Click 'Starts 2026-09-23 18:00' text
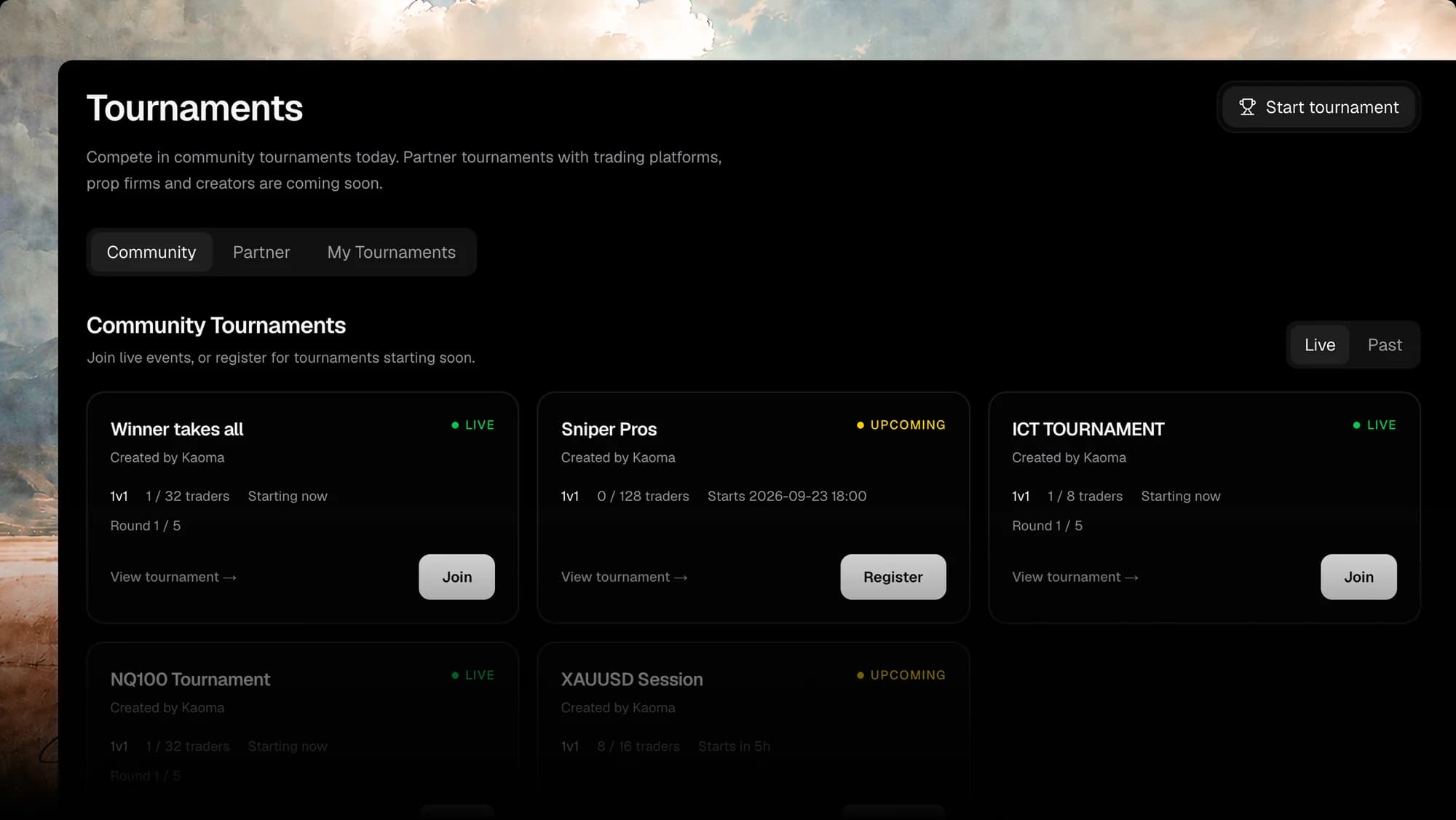1456x820 pixels. click(x=787, y=496)
